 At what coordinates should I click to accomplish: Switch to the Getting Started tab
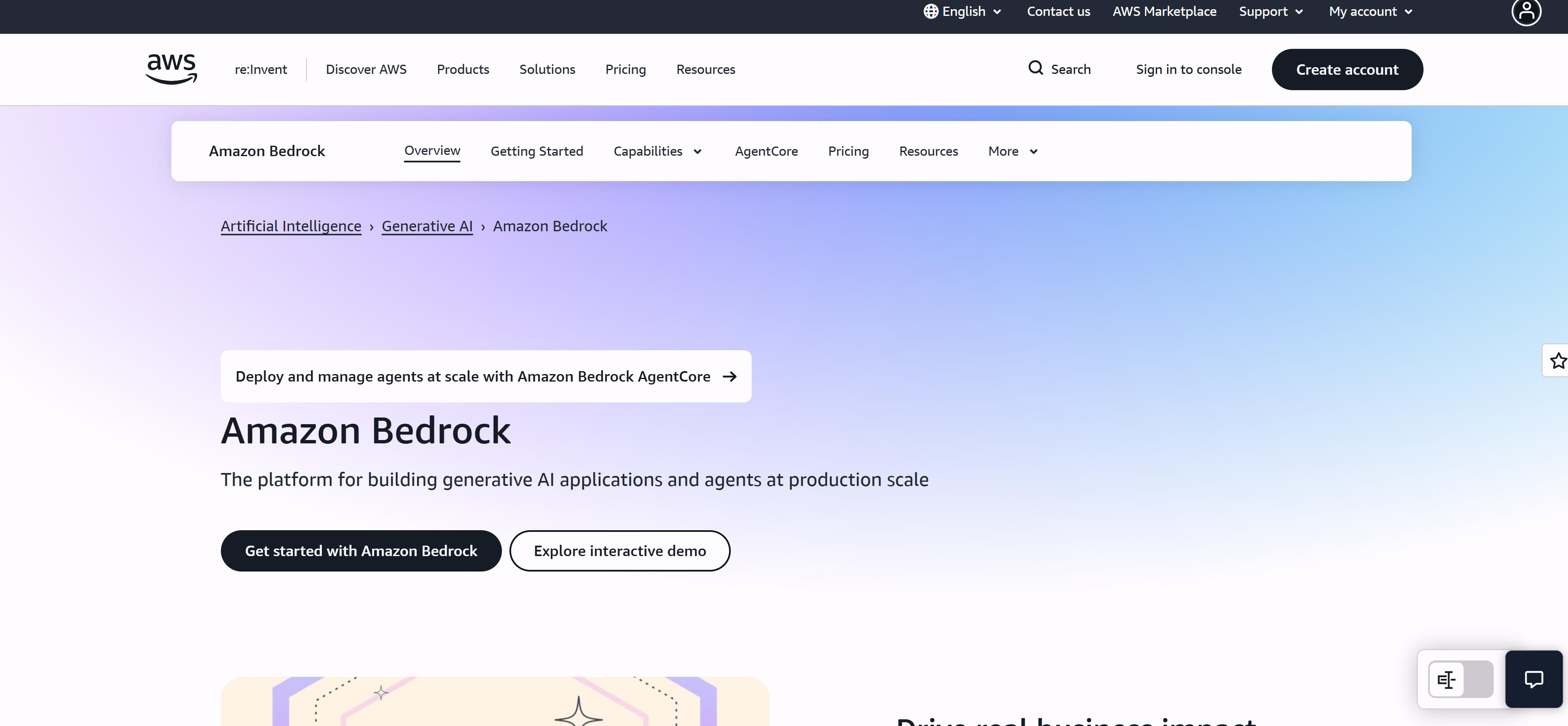tap(537, 151)
